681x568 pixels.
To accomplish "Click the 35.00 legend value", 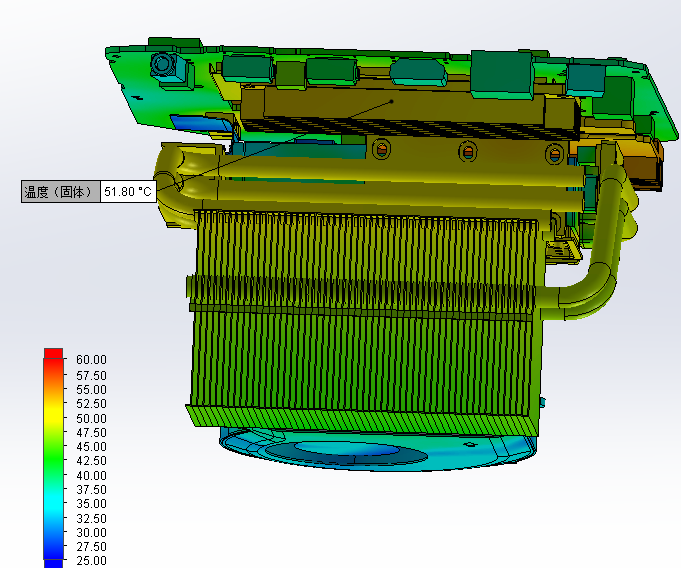I will (91, 503).
